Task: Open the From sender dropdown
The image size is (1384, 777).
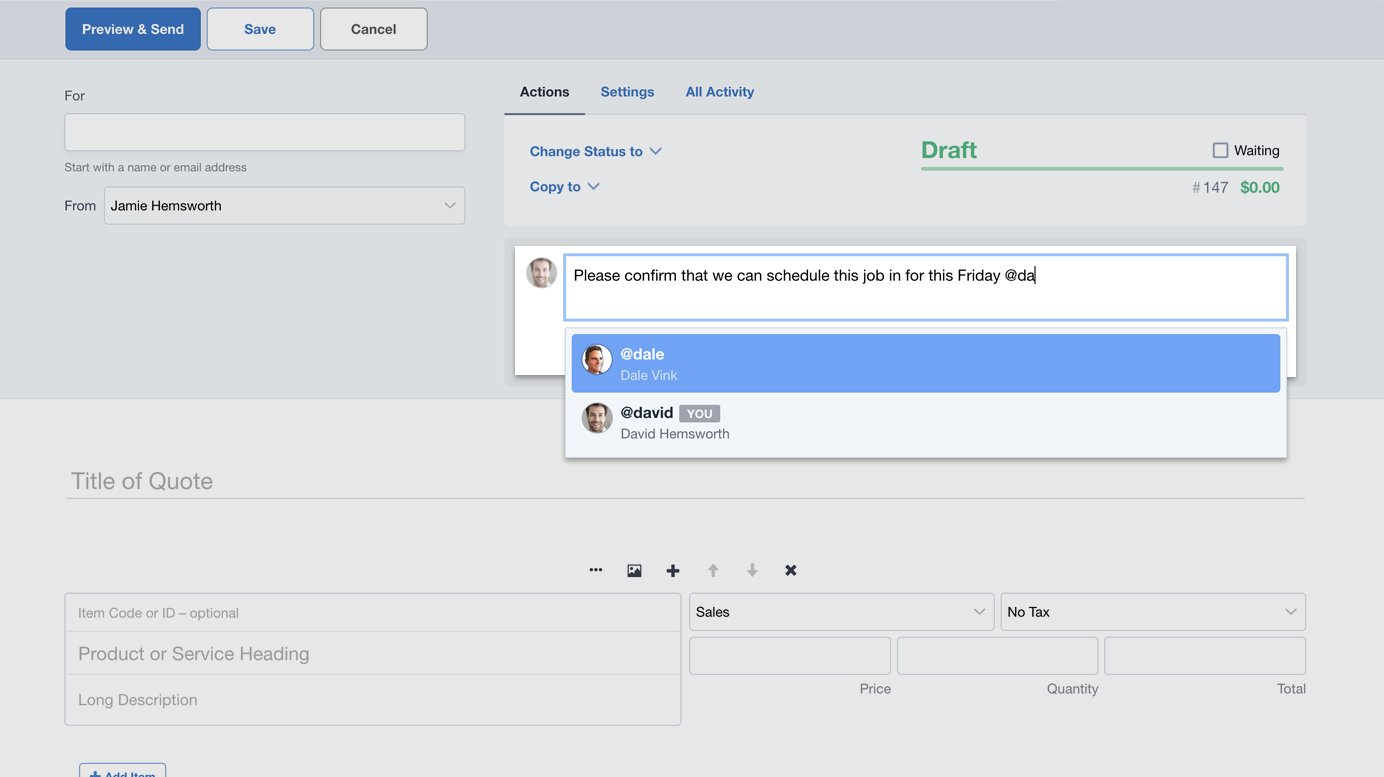Action: pyautogui.click(x=284, y=205)
